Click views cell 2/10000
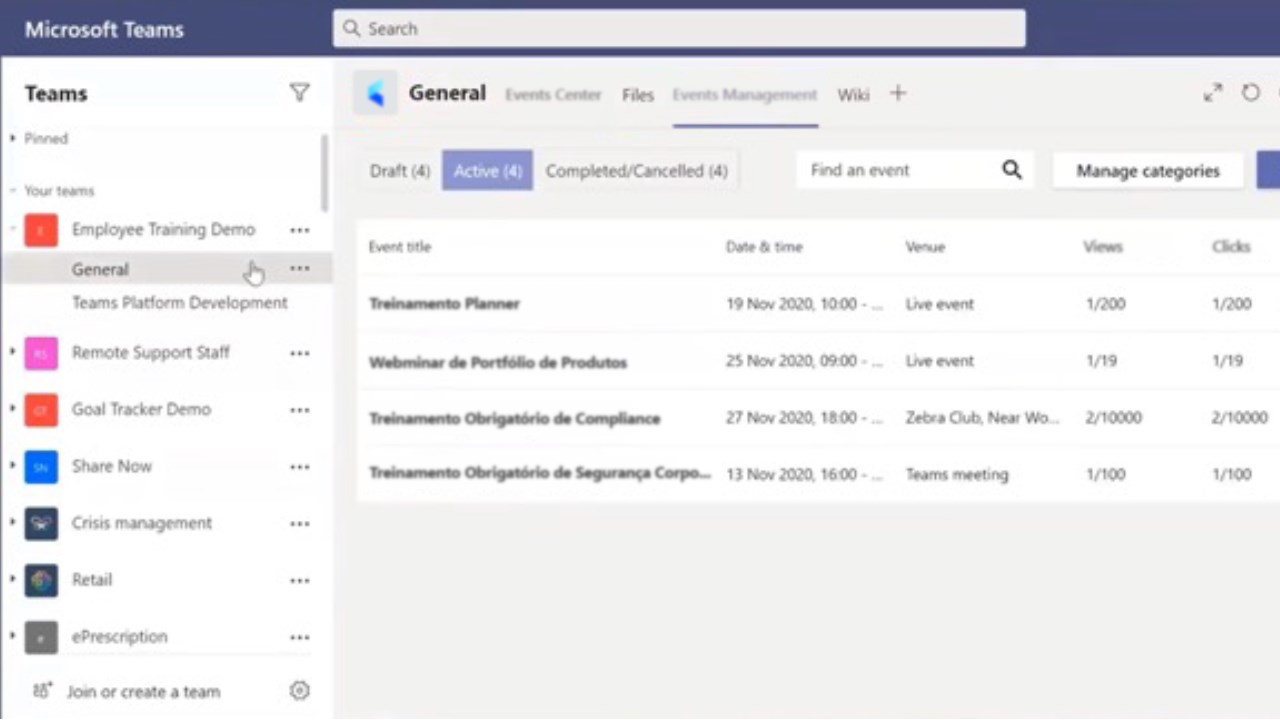The image size is (1280, 720). (1113, 418)
